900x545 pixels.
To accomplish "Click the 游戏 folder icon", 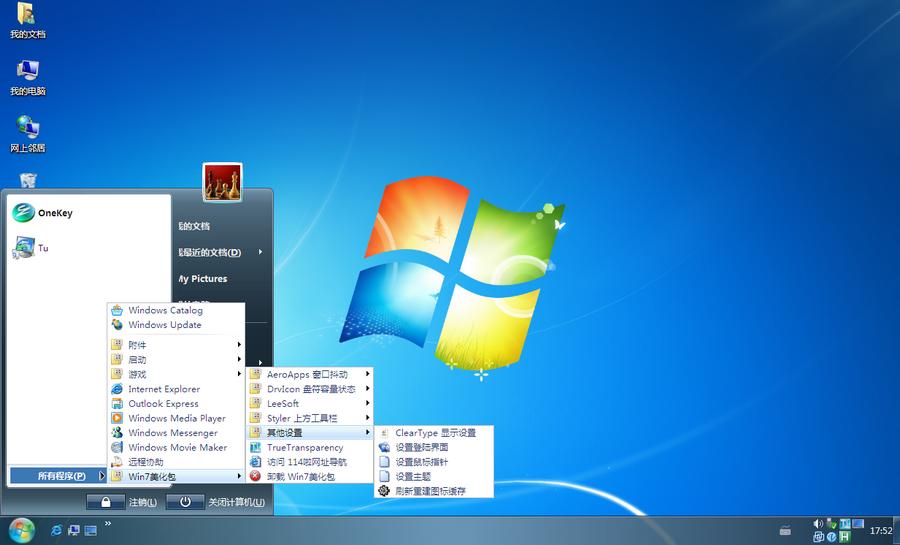I will (117, 374).
